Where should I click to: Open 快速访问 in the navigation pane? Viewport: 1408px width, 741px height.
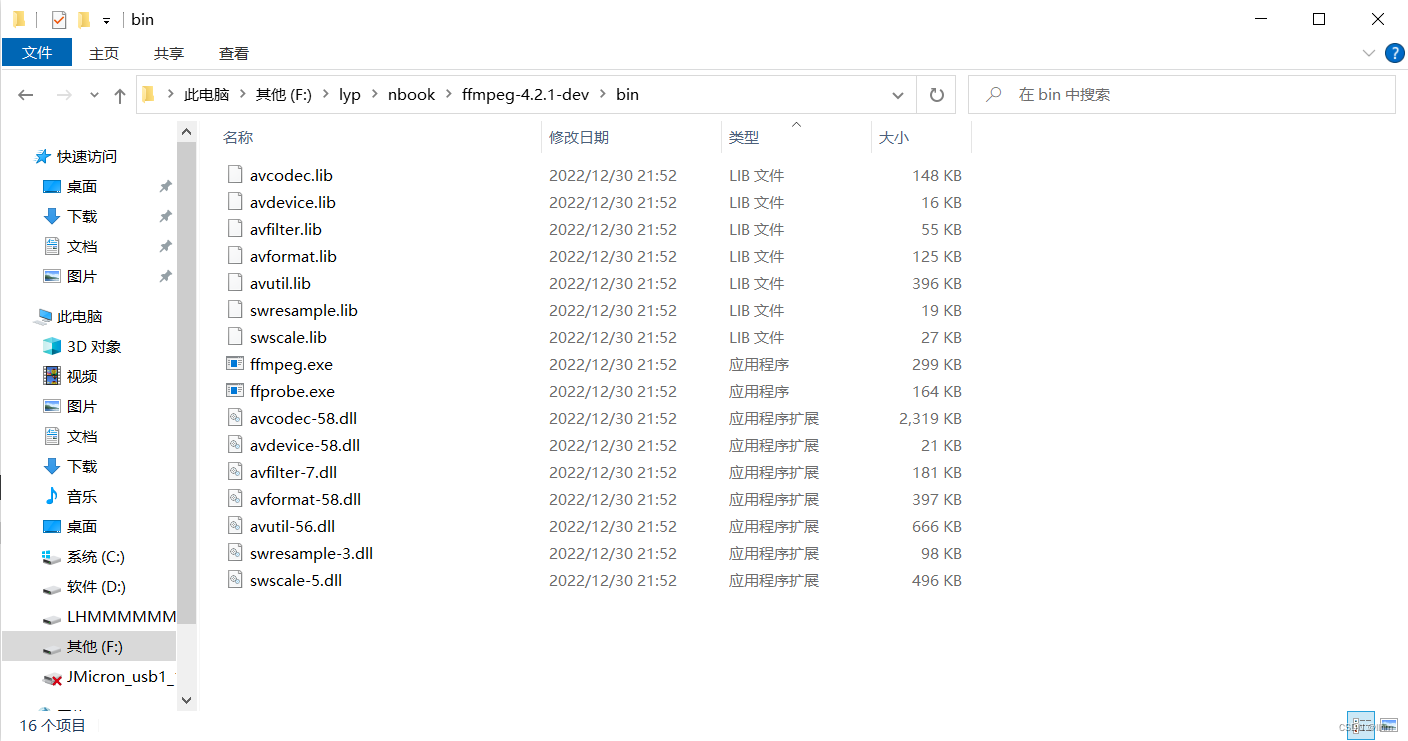pos(87,156)
